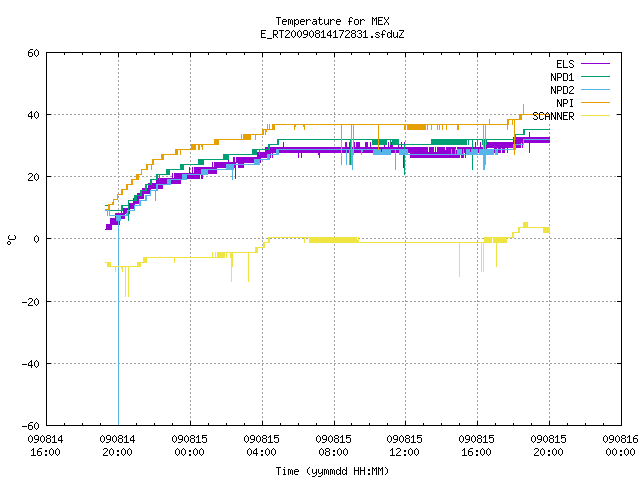Image resolution: width=640 pixels, height=480 pixels.
Task: Click the x-axis label 'Time (yymmdd HH:MM)'
Action: coord(332,471)
